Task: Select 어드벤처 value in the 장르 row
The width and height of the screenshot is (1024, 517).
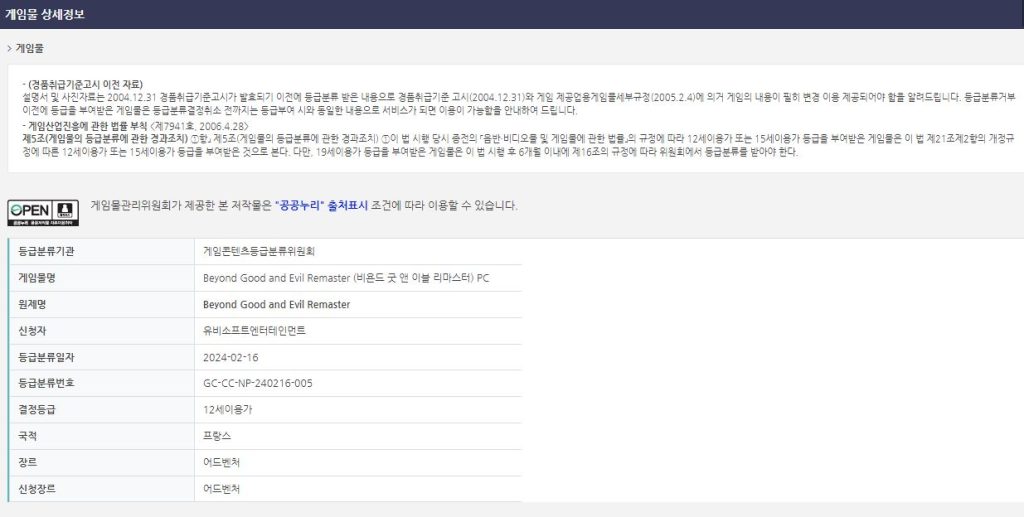Action: tap(221, 462)
